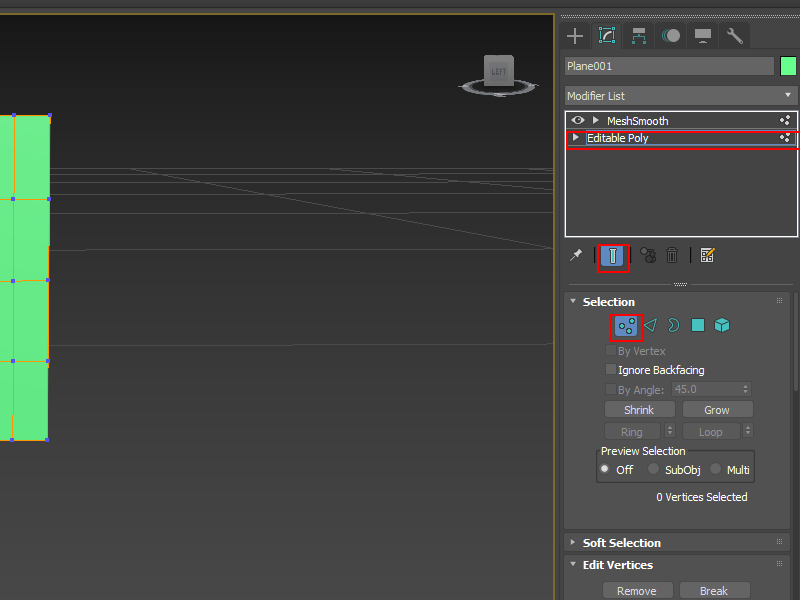Open the Hierarchy panel tab
The width and height of the screenshot is (800, 600).
point(639,36)
